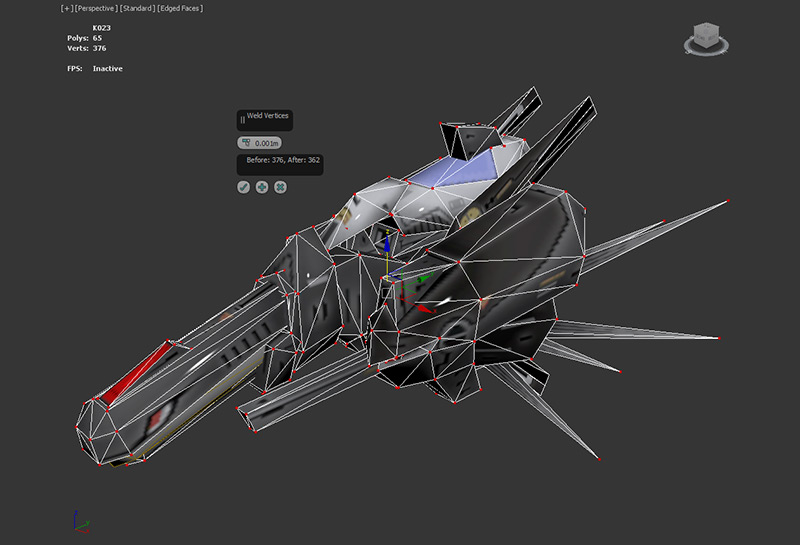Click the 'Polys: 65' statistic
The width and height of the screenshot is (800, 545).
85,38
